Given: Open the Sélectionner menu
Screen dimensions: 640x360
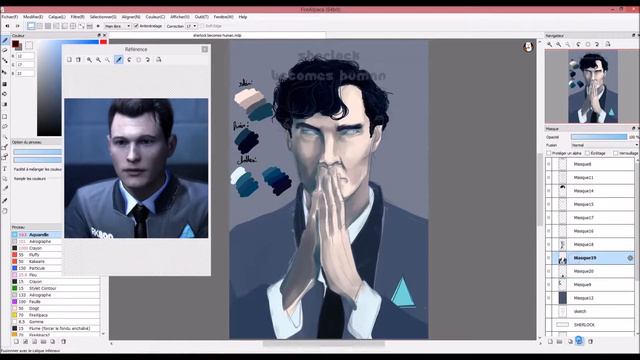Looking at the screenshot, I should (x=103, y=17).
